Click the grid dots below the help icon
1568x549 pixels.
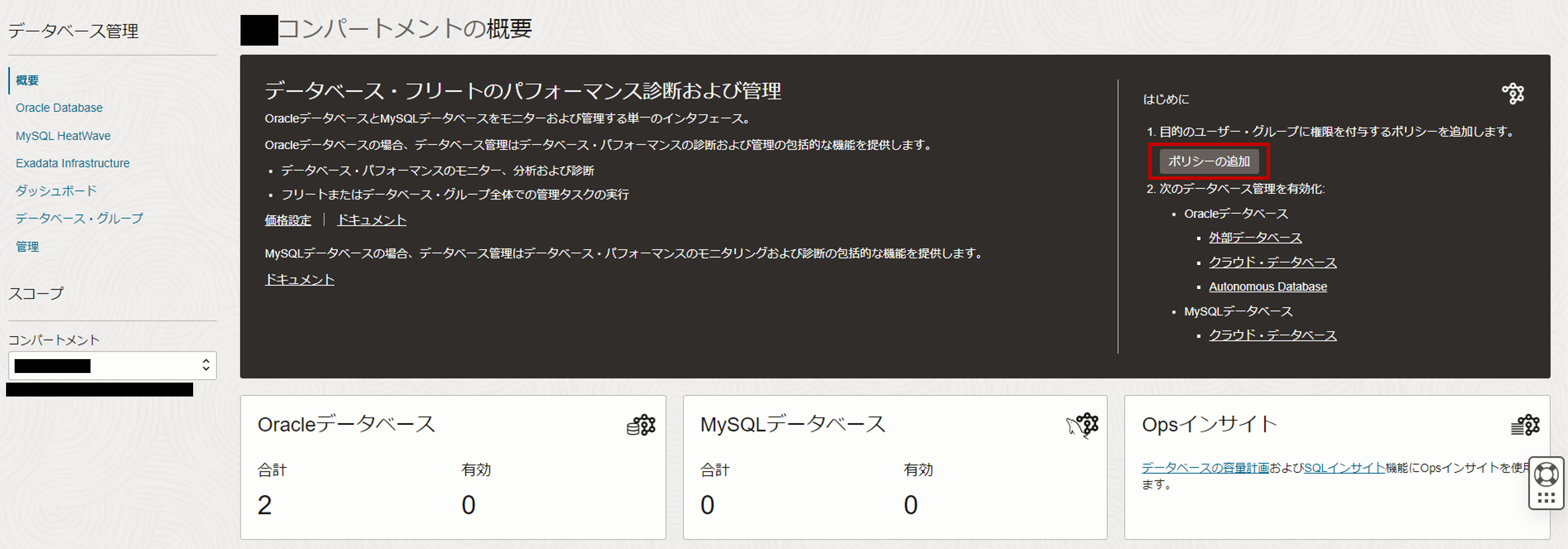click(x=1546, y=498)
